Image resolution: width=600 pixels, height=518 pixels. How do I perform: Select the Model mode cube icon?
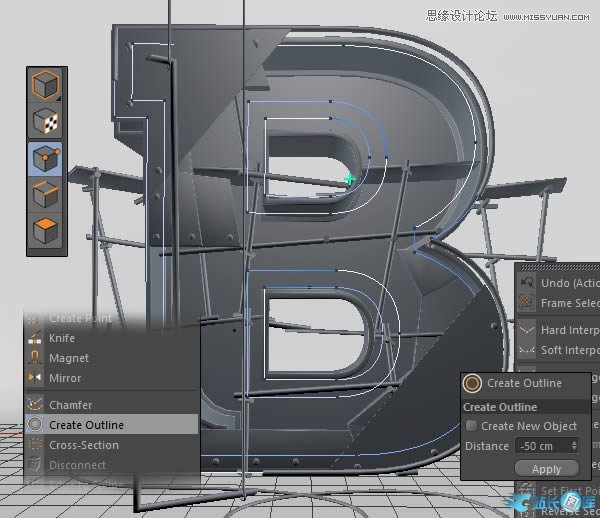pos(43,86)
